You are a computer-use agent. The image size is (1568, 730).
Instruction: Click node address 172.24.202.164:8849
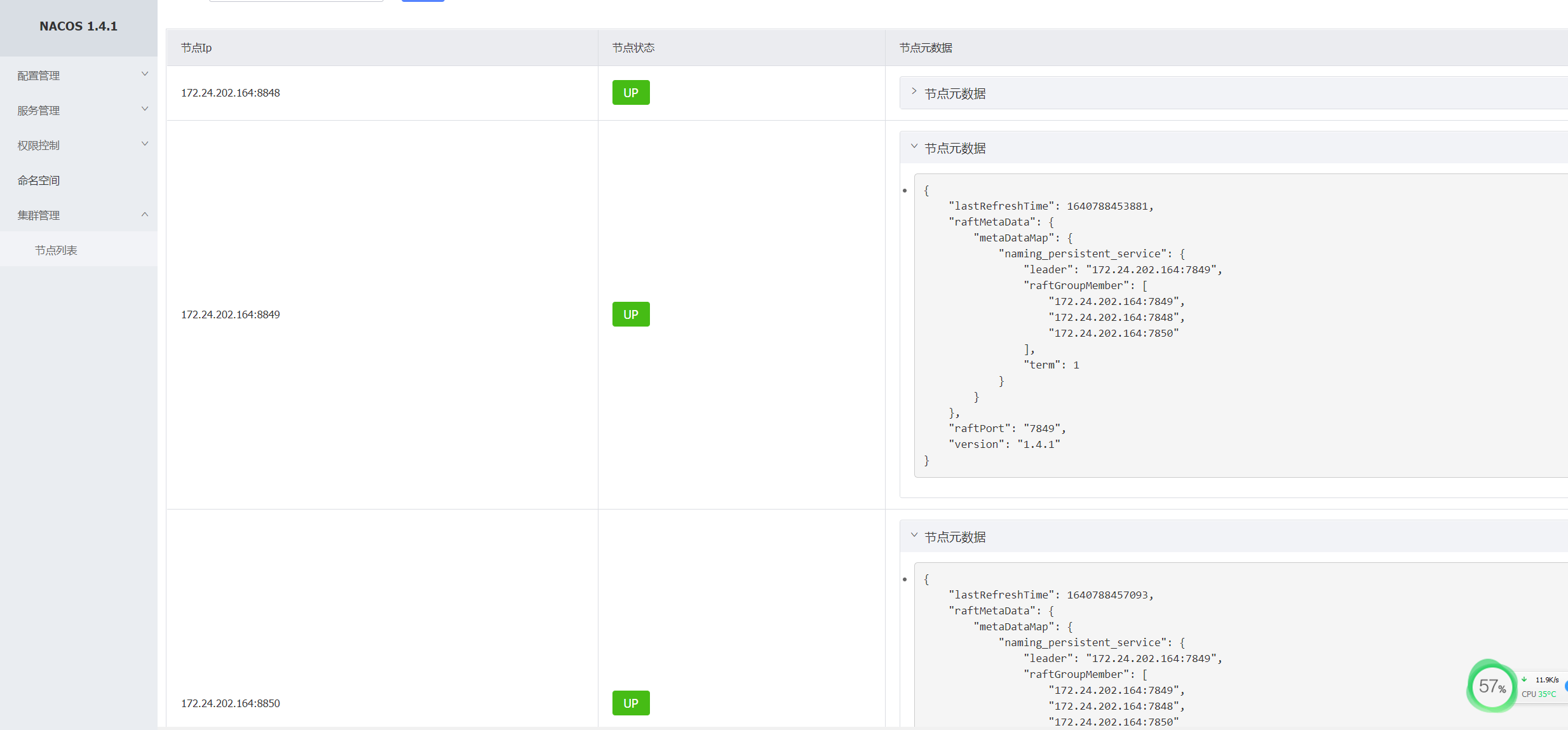coord(230,314)
